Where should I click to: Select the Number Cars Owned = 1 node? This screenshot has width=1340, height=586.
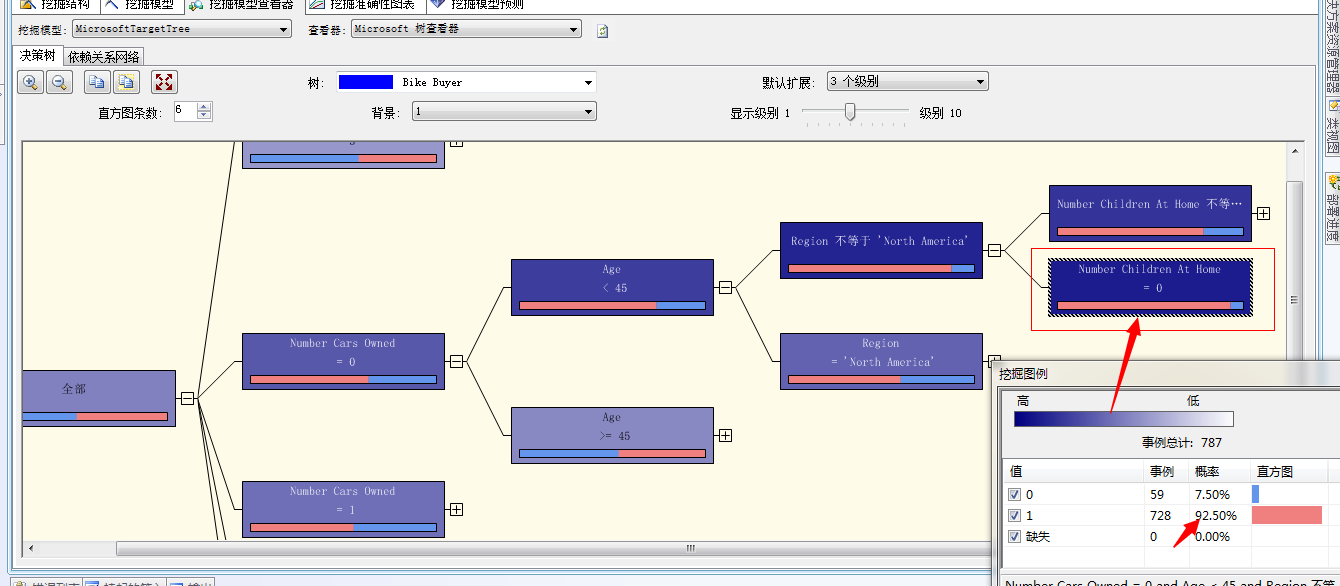tap(343, 509)
